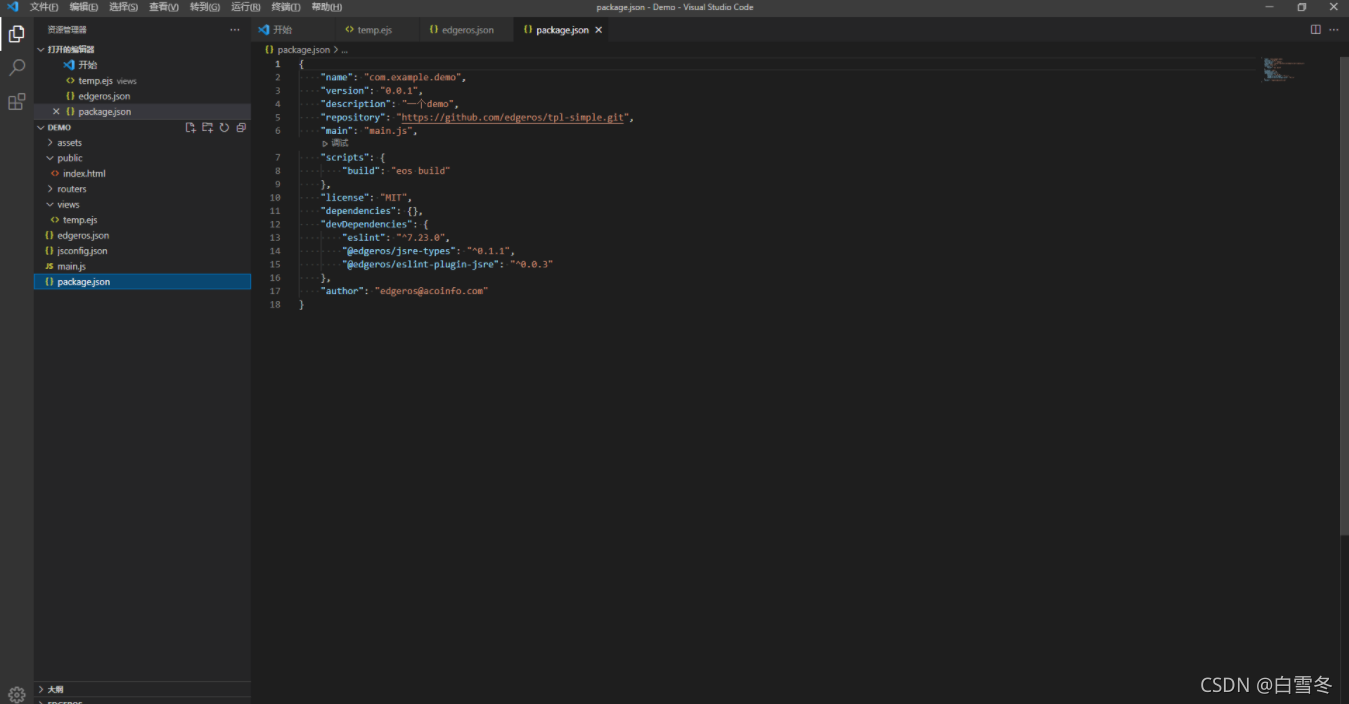
Task: Click the "@edgeros/jsre-types" key
Action: (x=398, y=251)
